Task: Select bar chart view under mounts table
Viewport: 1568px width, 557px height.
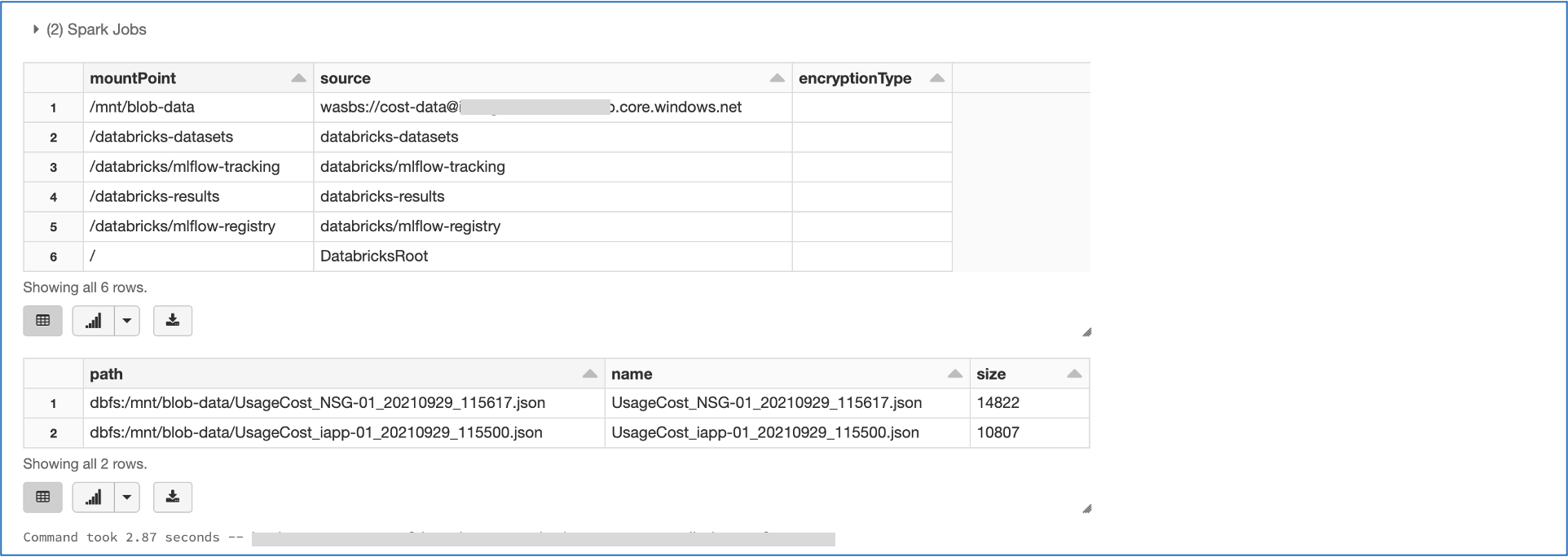Action: click(x=94, y=321)
